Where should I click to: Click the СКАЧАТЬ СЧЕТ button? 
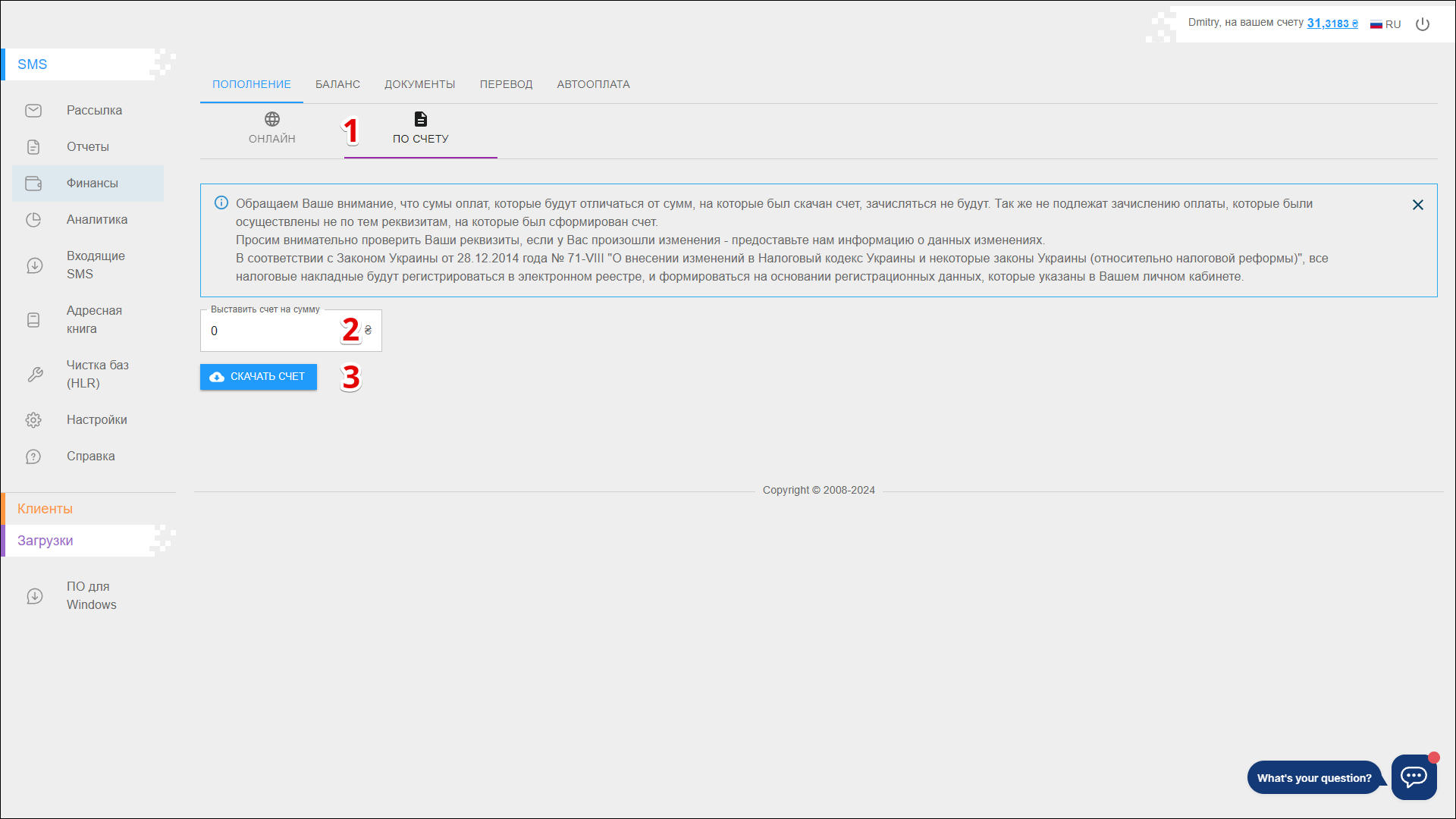(259, 377)
